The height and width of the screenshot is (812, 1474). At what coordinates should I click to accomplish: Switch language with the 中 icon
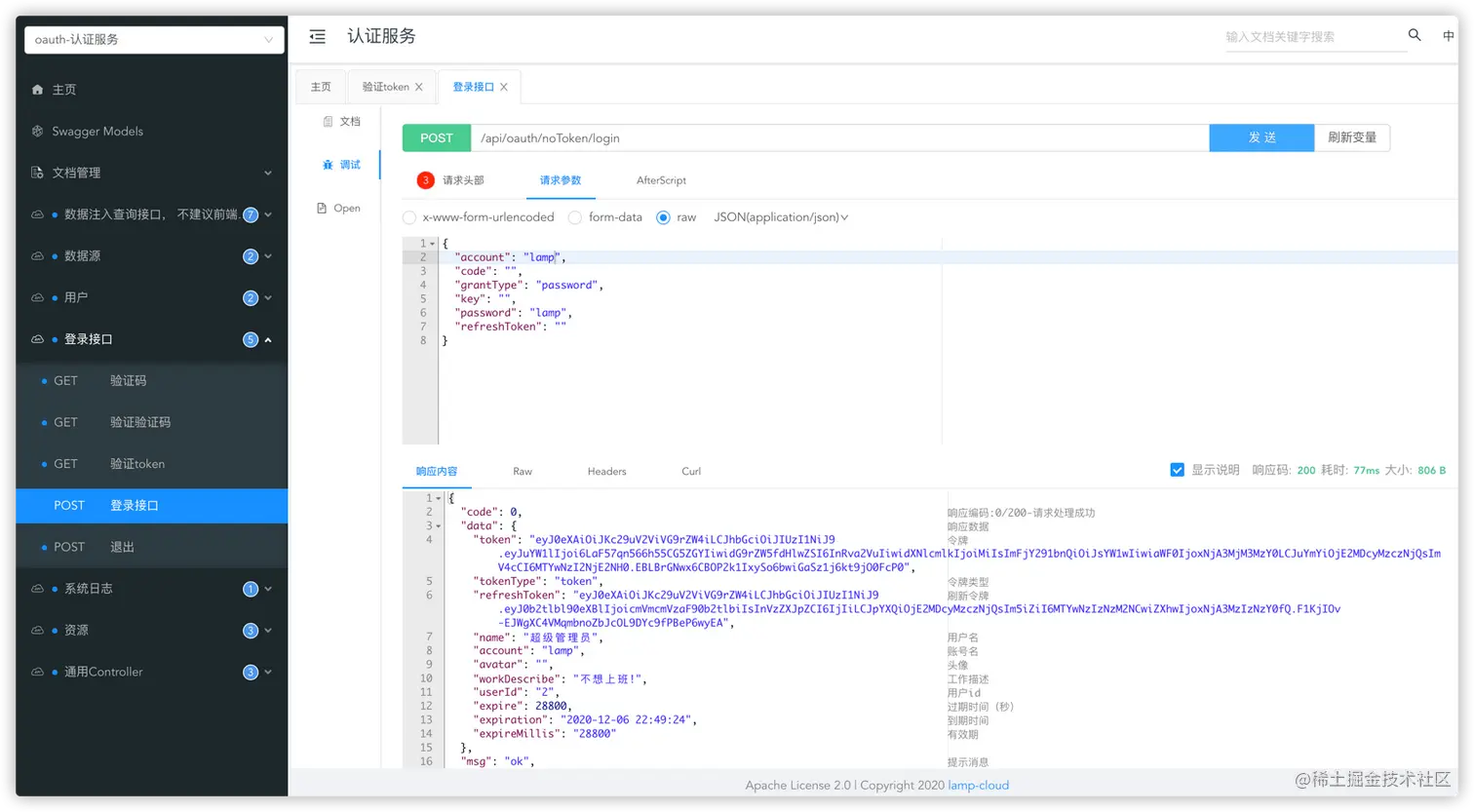[1449, 36]
